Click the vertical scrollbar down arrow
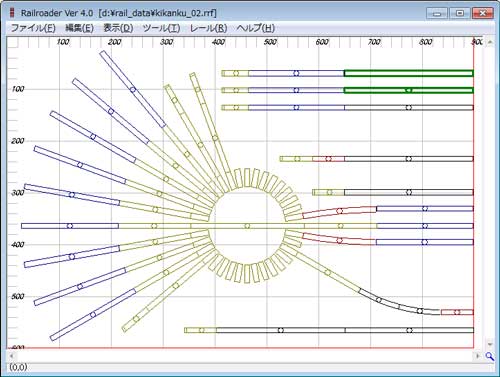500x377 pixels. [490, 344]
